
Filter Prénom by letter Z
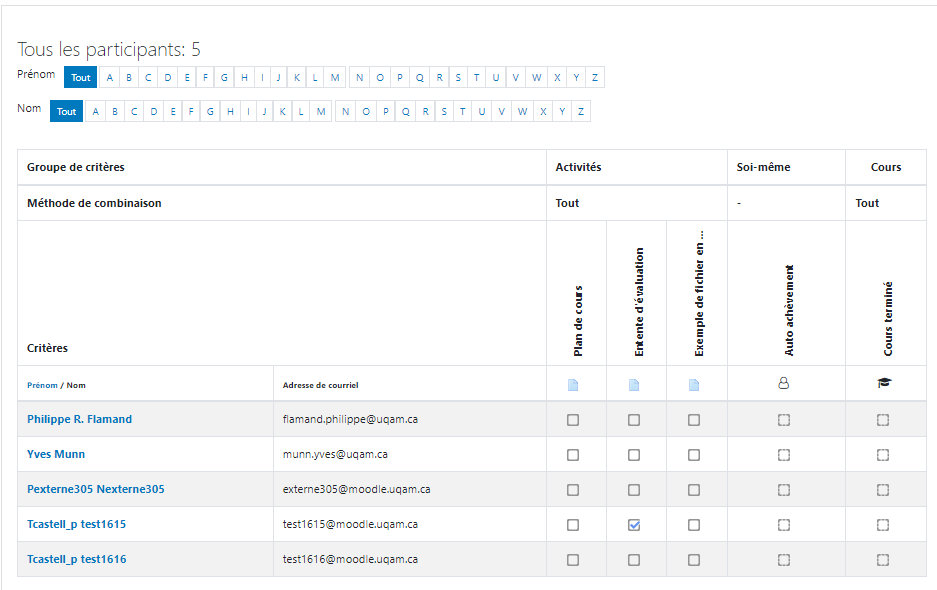[x=595, y=77]
